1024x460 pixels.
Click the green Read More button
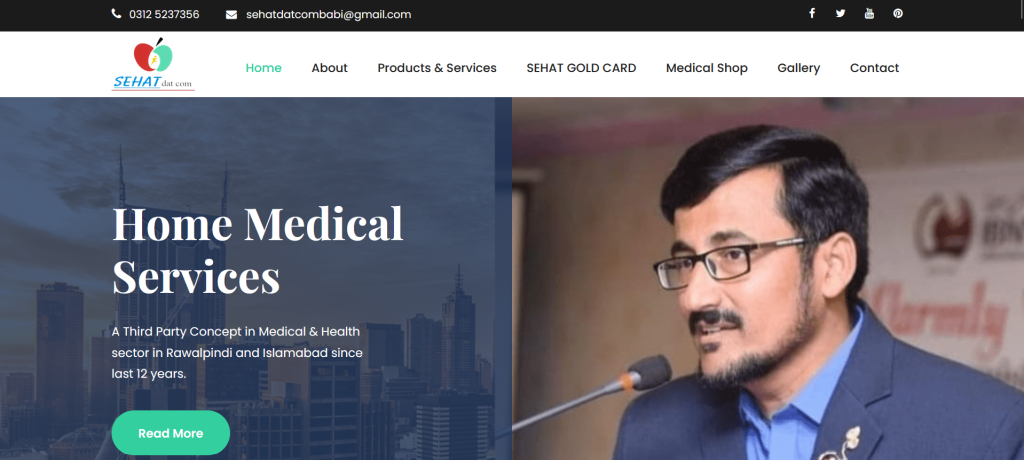coord(170,433)
